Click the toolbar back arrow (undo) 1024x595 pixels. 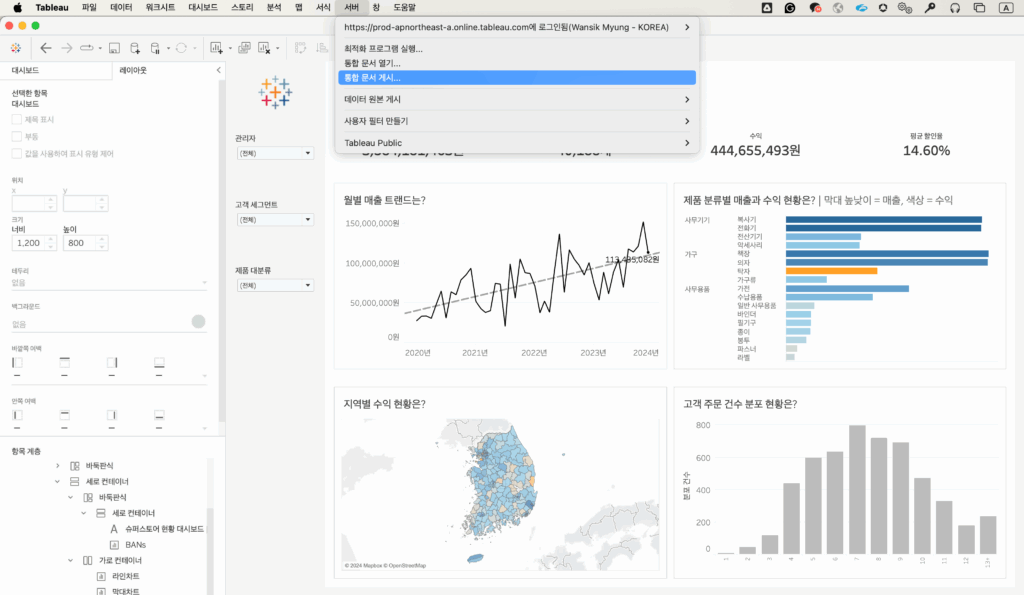click(x=46, y=48)
